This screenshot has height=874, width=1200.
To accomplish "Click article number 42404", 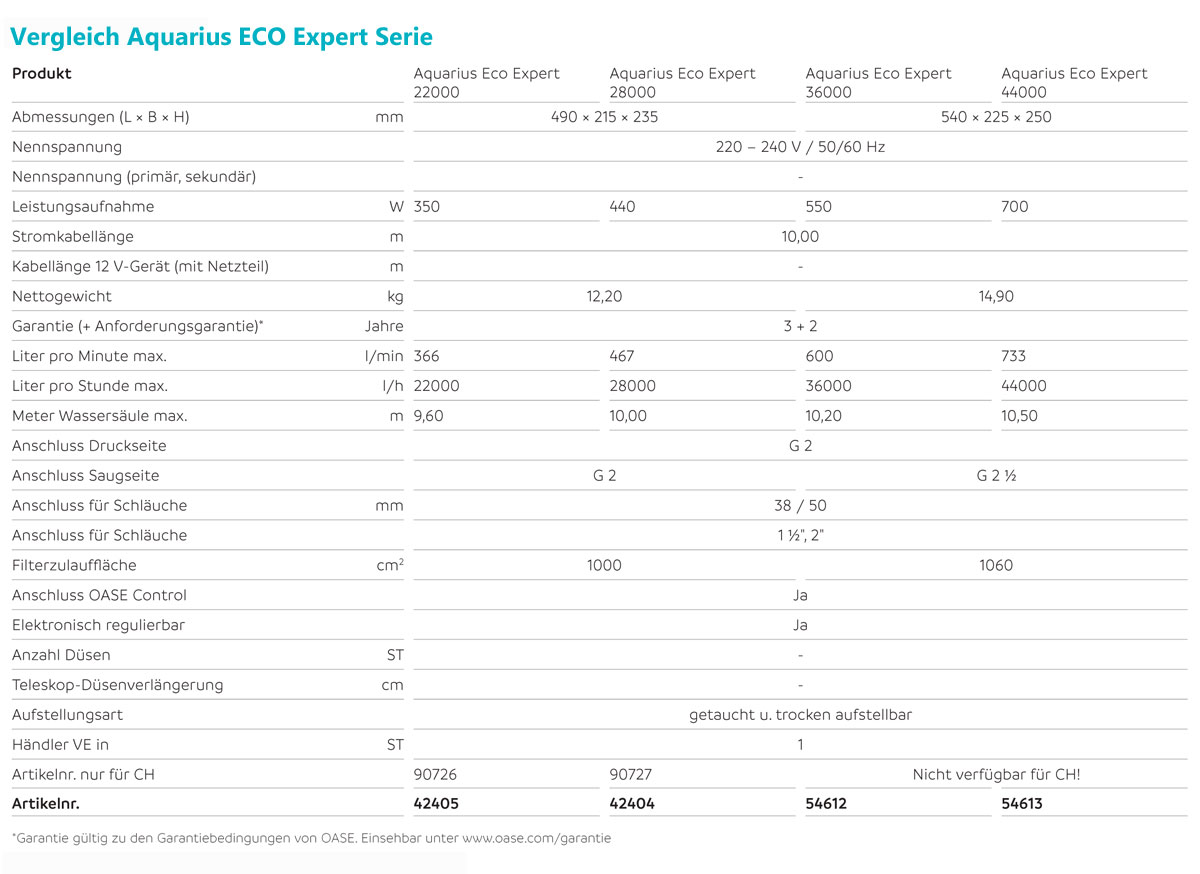I will (x=632, y=803).
